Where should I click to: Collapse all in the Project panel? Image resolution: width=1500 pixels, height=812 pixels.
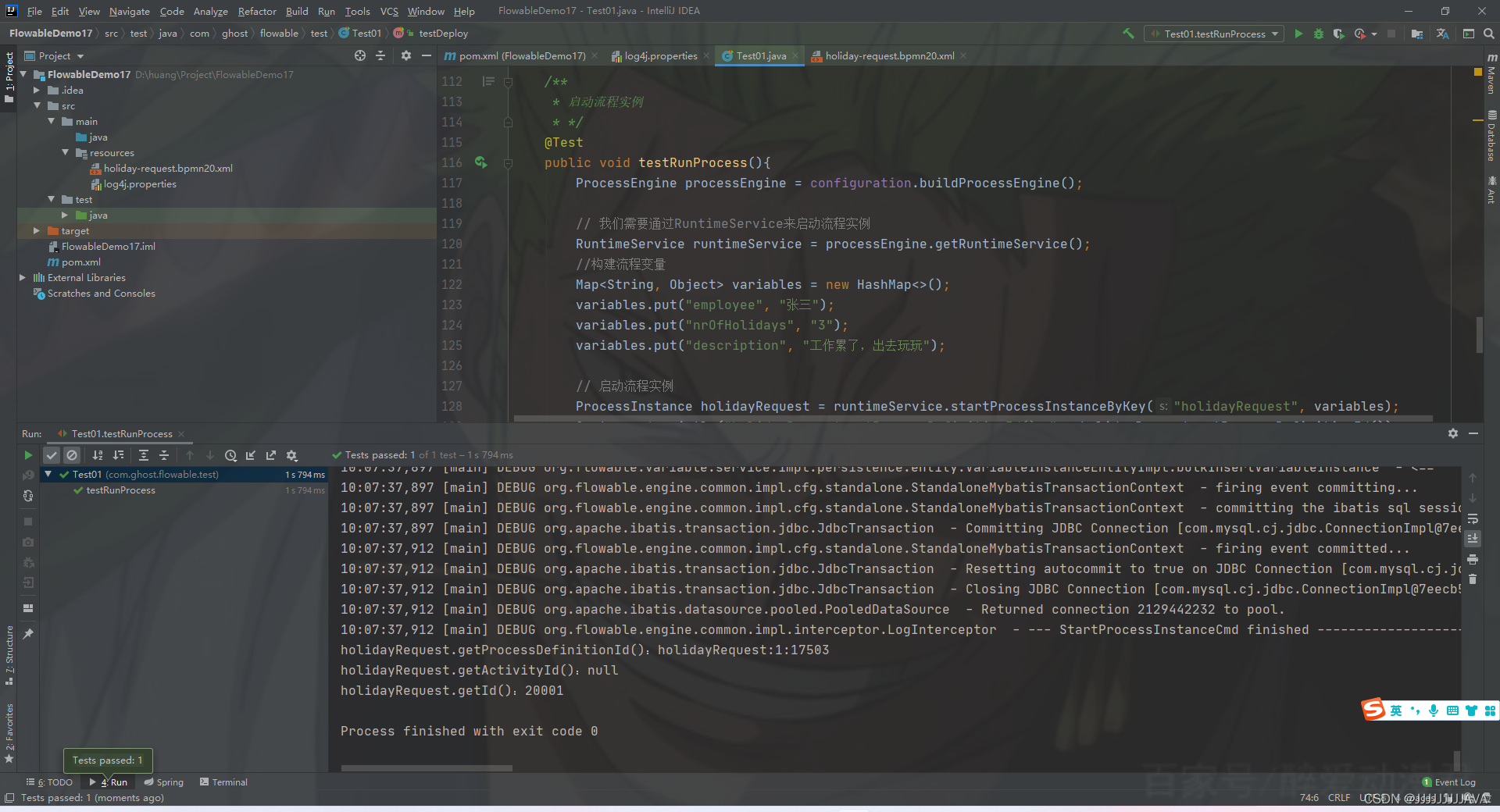pyautogui.click(x=380, y=55)
